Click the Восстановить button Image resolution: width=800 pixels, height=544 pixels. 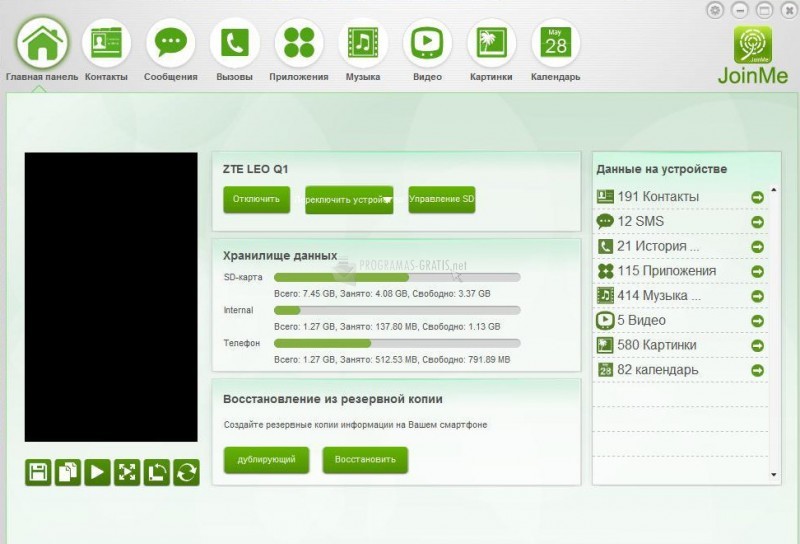click(365, 460)
